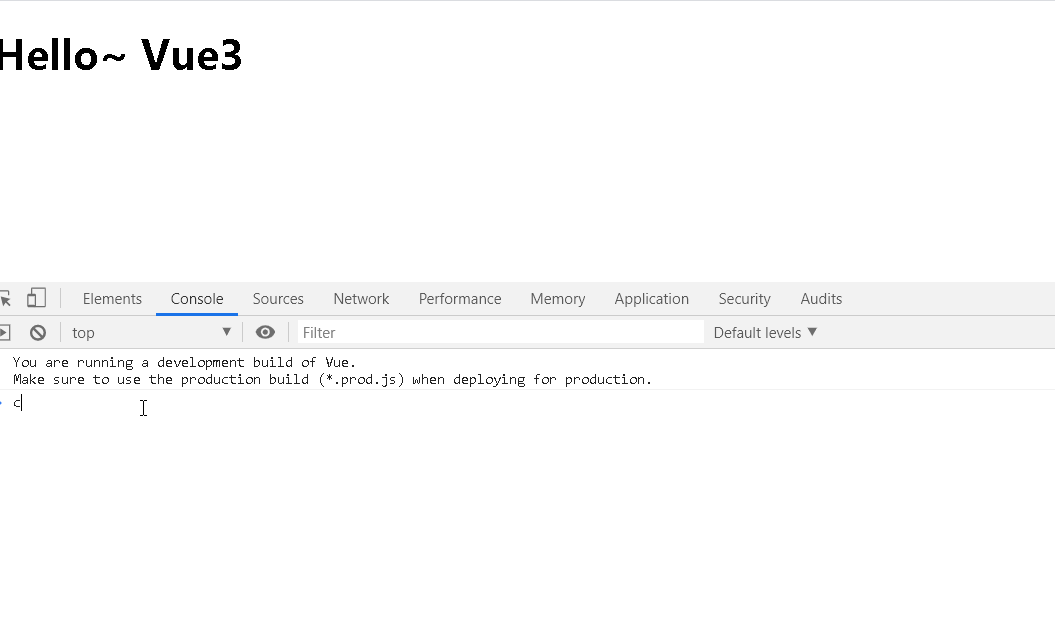Screen dimensions: 1055x644
Task: View the Security tab
Action: (x=744, y=298)
